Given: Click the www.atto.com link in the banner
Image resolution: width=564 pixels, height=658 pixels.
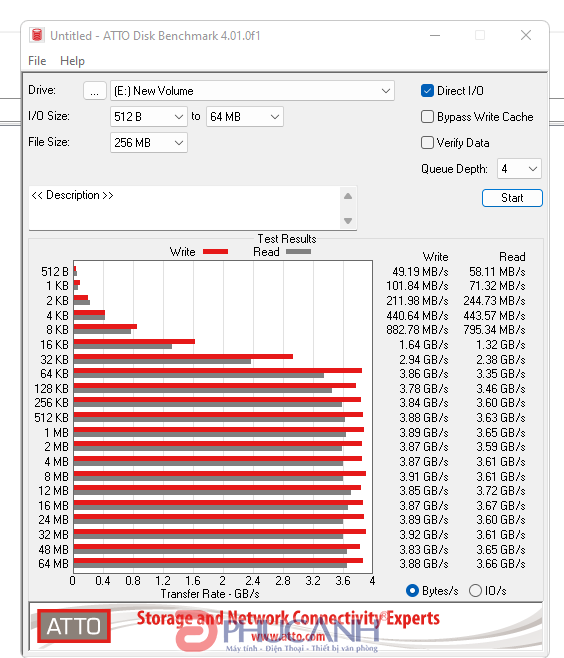Looking at the screenshot, I should click(x=288, y=637).
